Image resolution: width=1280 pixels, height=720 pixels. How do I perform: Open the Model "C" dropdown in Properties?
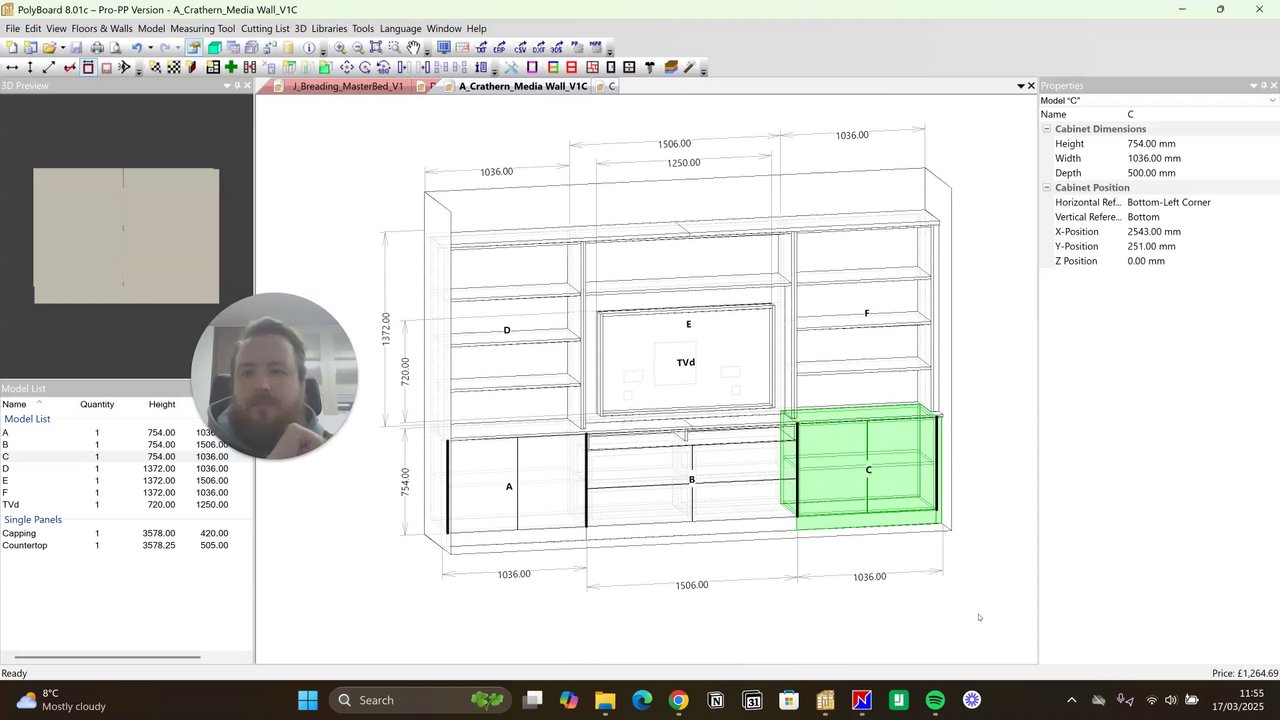tap(1159, 100)
